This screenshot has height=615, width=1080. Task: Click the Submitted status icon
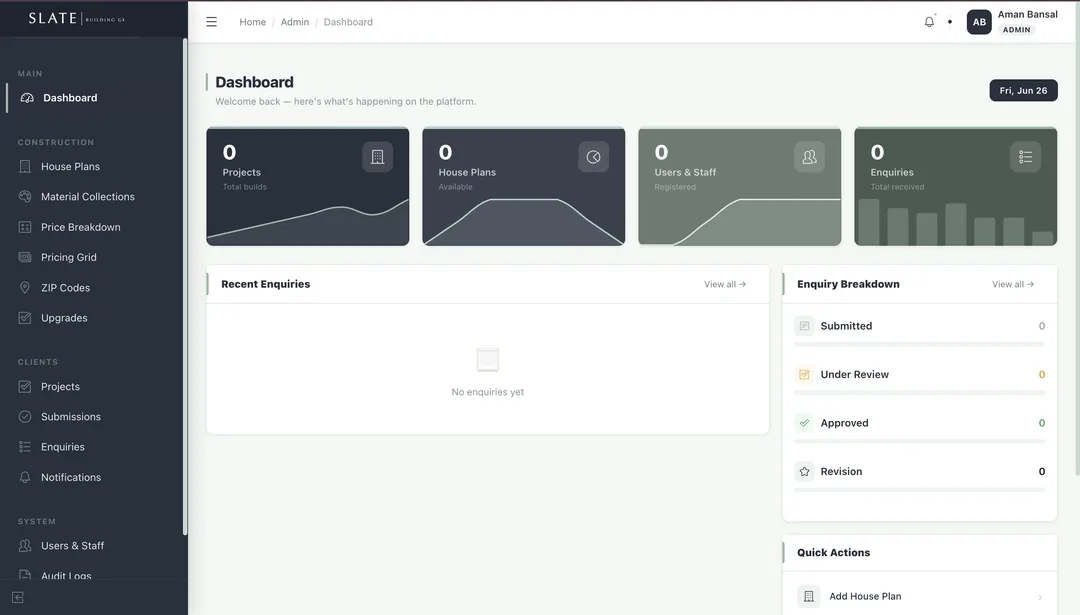tap(804, 326)
